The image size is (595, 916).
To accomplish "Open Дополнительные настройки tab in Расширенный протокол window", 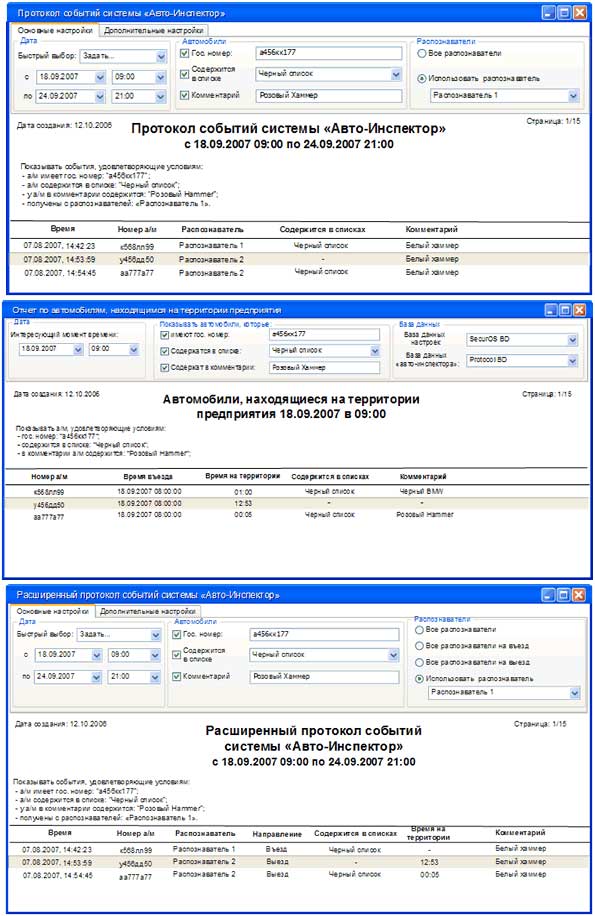I will (148, 611).
